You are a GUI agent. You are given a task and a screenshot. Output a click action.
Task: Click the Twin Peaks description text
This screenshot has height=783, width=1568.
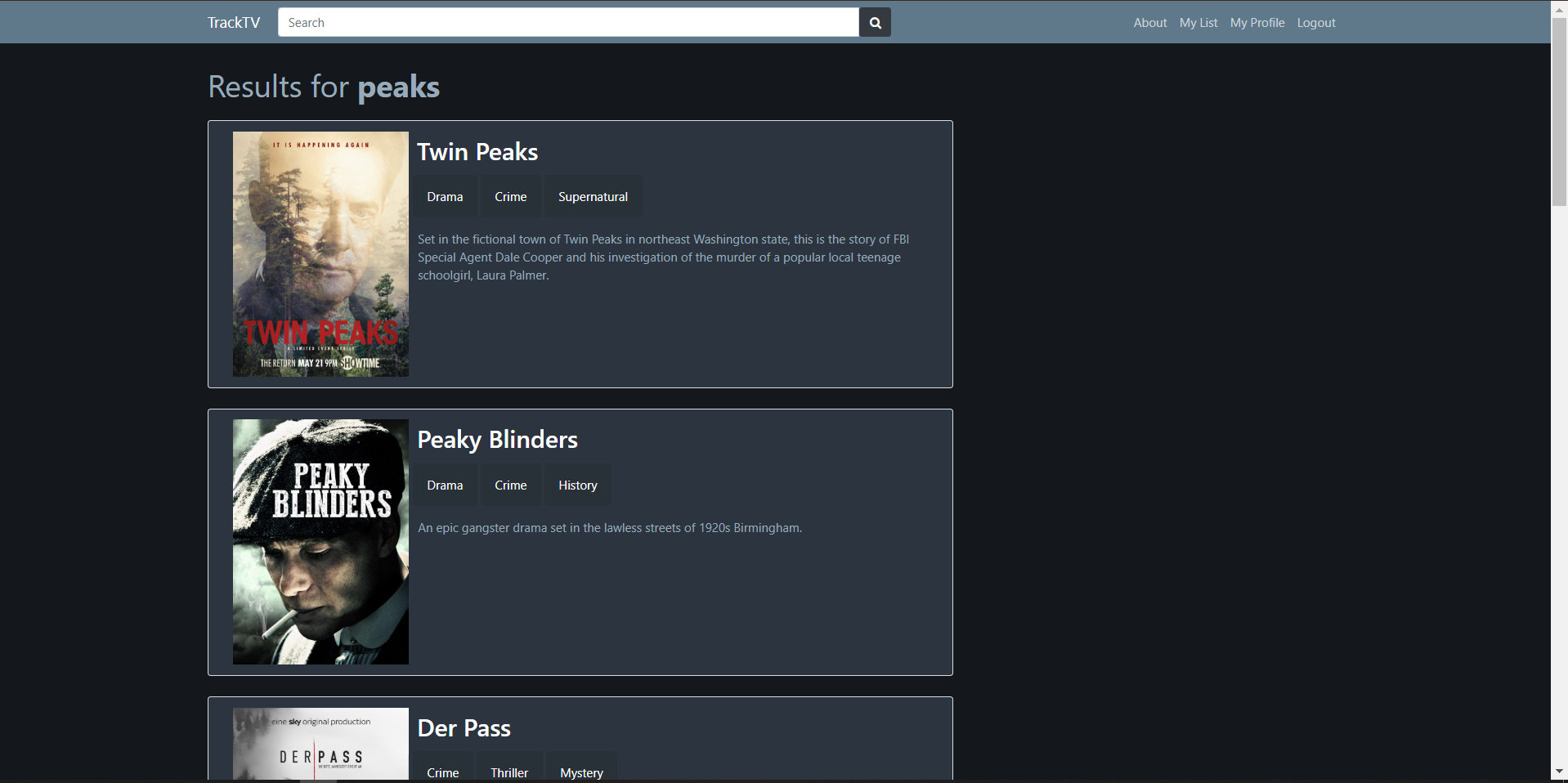click(x=663, y=257)
